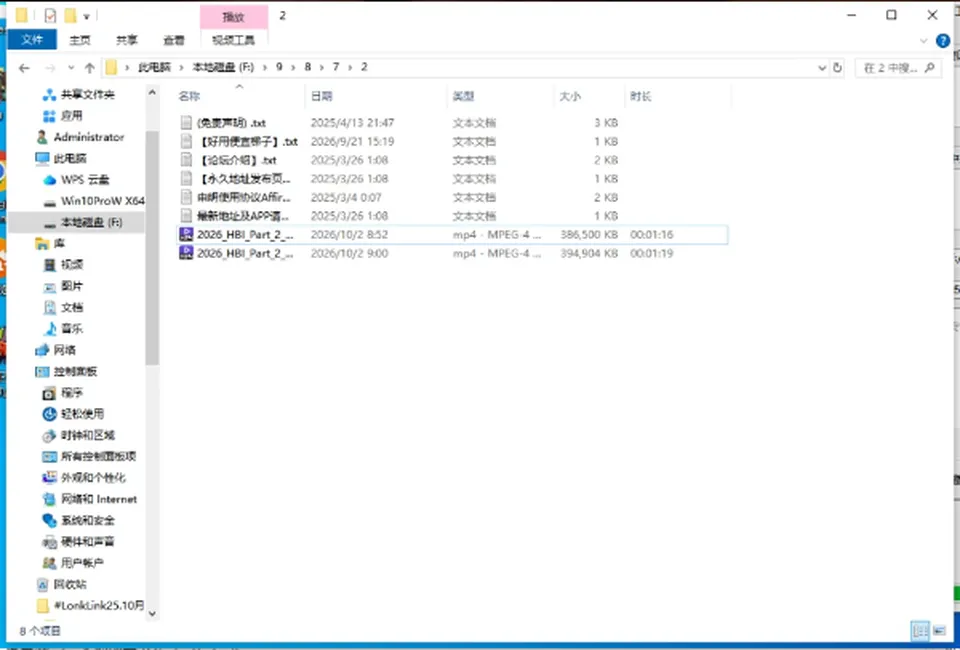
Task: Open the 视频 library
Action: click(x=72, y=264)
